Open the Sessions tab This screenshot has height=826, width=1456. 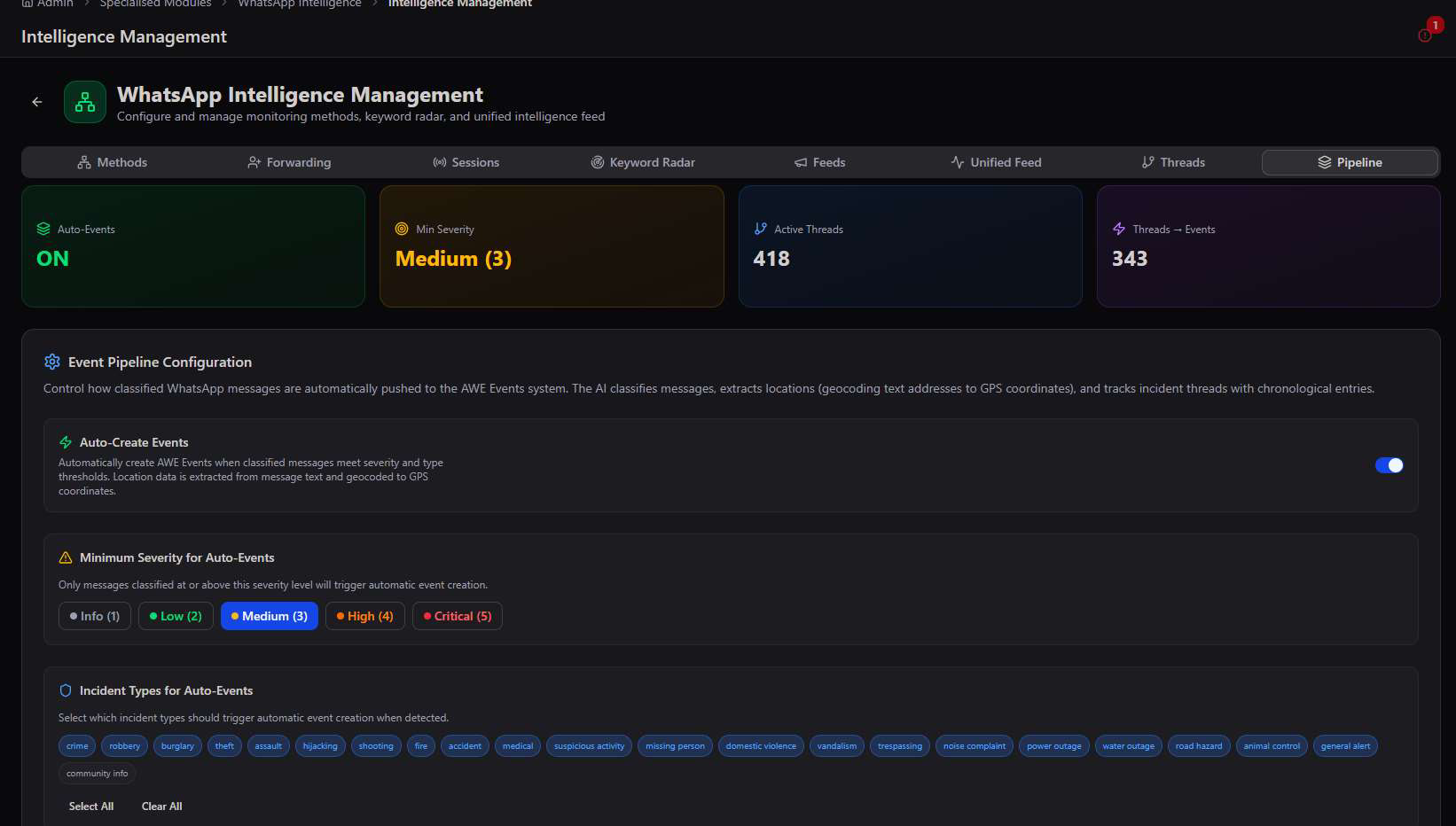466,162
